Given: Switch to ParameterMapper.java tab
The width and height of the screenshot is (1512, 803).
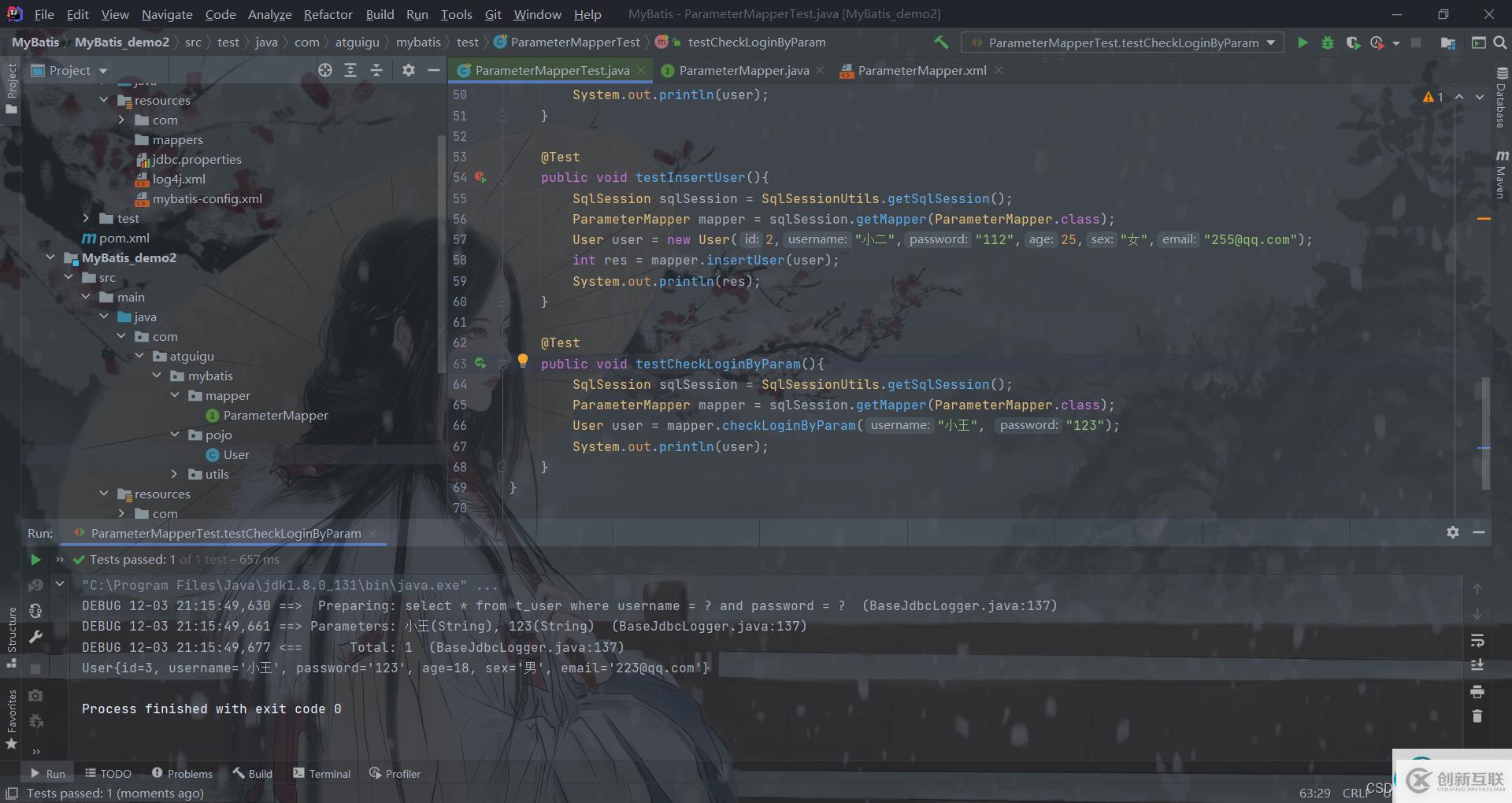Looking at the screenshot, I should point(743,70).
